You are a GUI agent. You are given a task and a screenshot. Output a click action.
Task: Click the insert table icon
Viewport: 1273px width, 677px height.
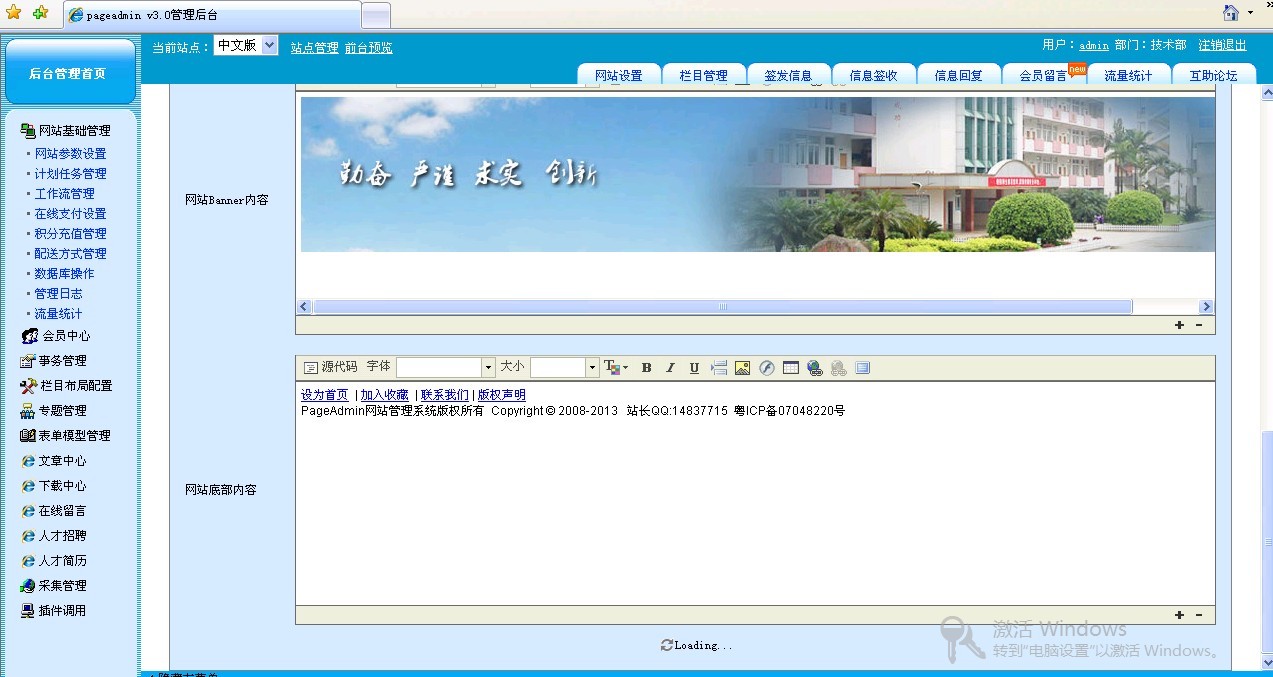tap(791, 368)
